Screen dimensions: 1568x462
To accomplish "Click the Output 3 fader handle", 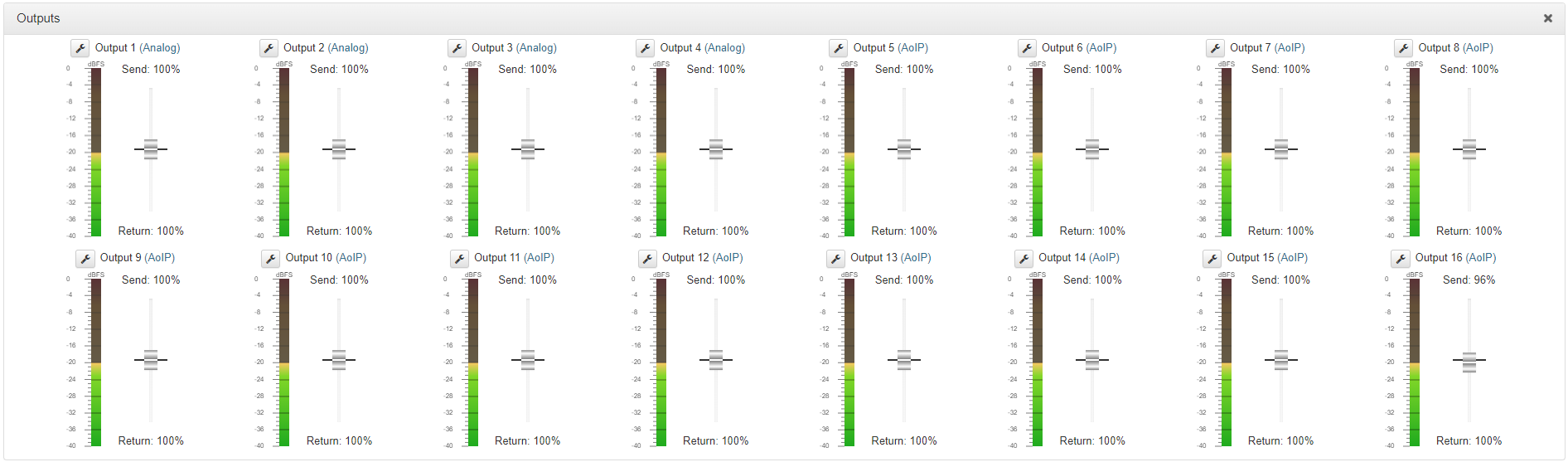I will (528, 149).
